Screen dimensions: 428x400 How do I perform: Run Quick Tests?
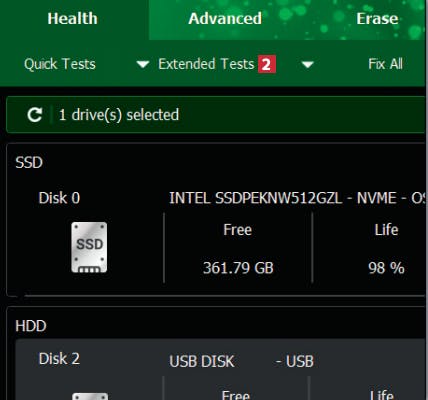tap(60, 64)
